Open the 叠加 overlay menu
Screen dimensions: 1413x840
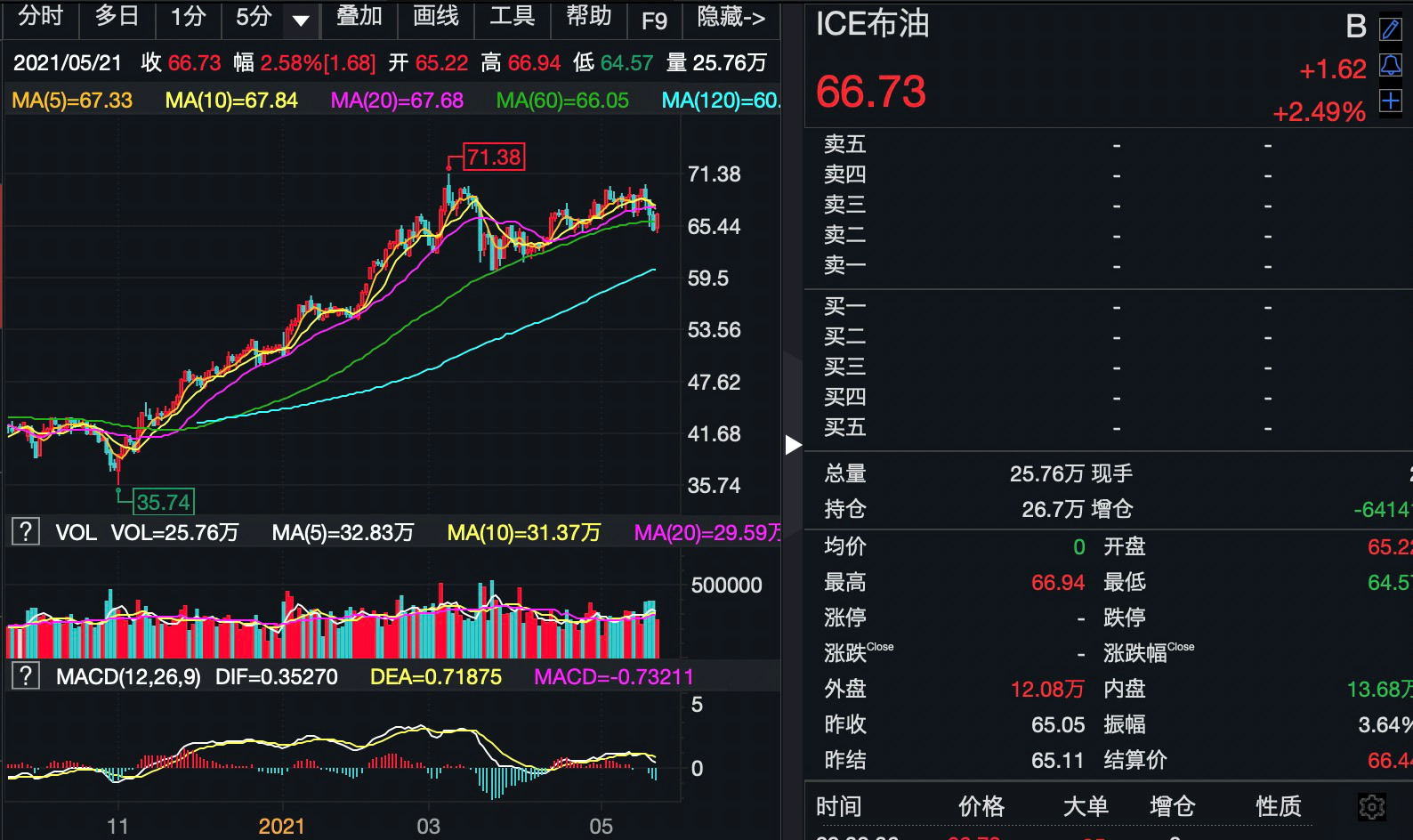[x=359, y=17]
